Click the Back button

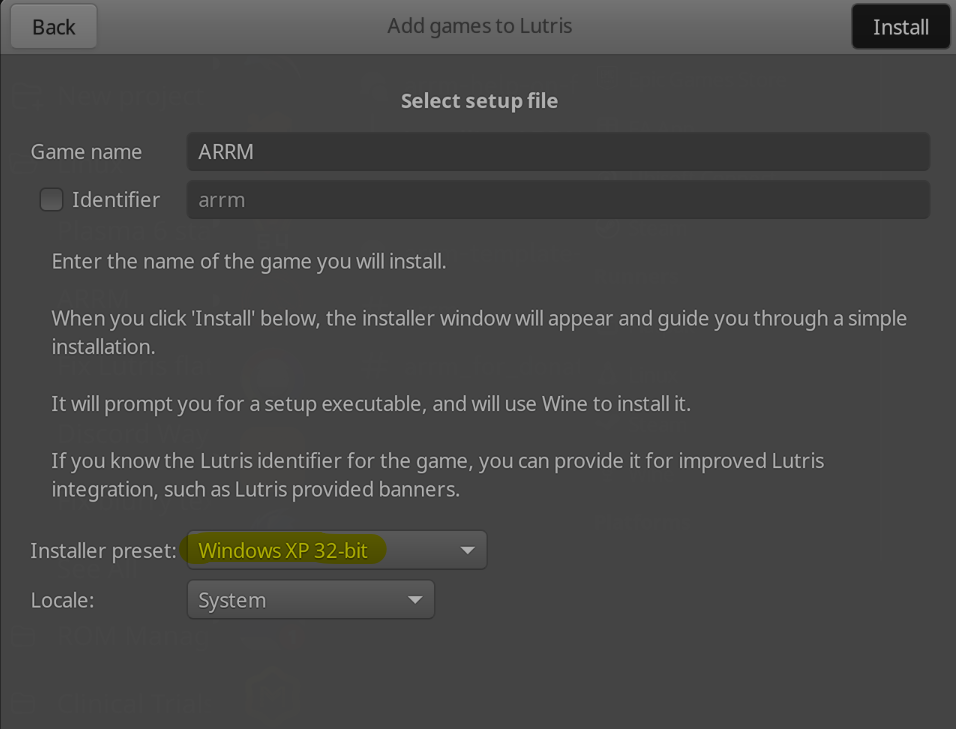(x=54, y=27)
